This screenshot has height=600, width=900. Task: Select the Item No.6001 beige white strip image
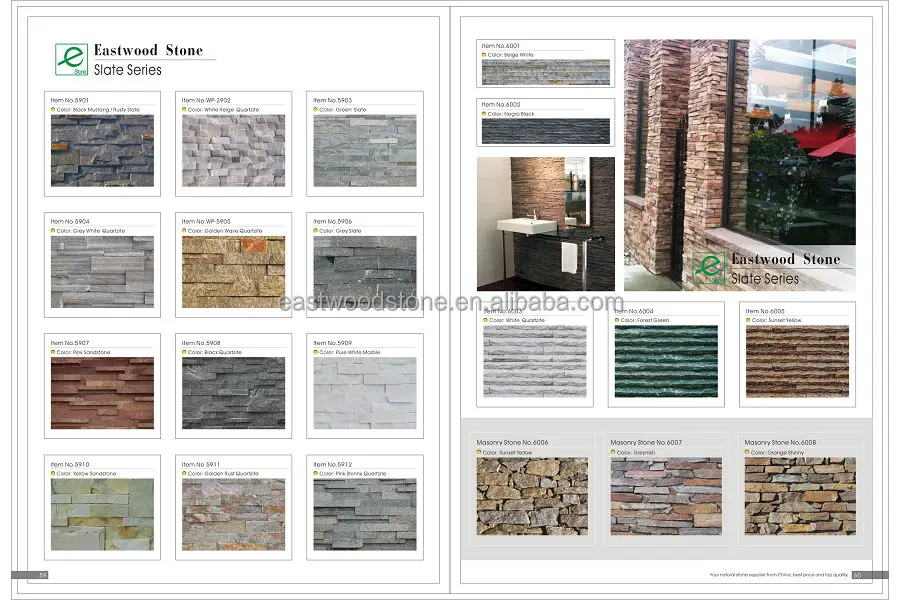pos(546,72)
